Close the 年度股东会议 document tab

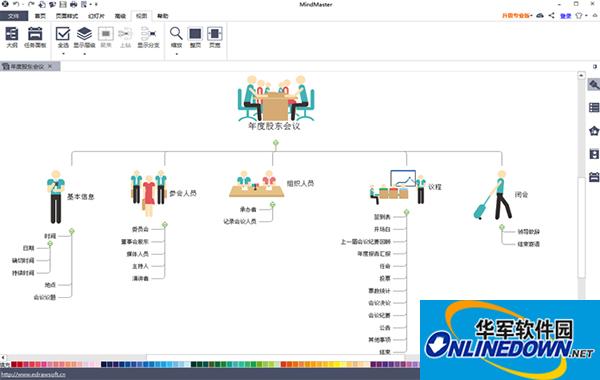coord(50,67)
